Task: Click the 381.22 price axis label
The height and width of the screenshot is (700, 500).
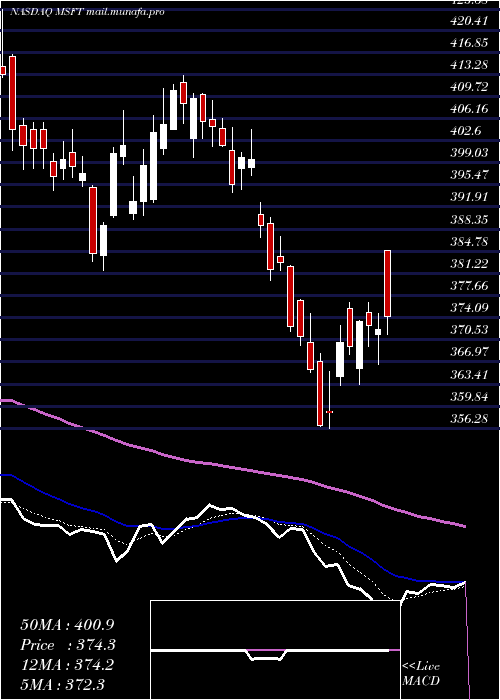Action: click(x=470, y=264)
